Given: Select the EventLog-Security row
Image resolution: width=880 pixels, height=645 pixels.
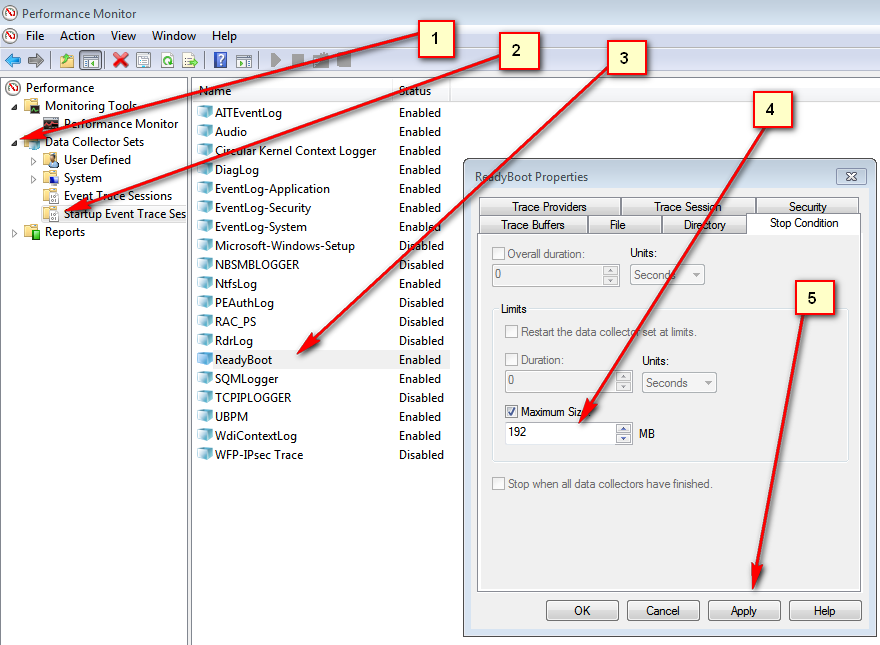Looking at the screenshot, I should point(323,208).
